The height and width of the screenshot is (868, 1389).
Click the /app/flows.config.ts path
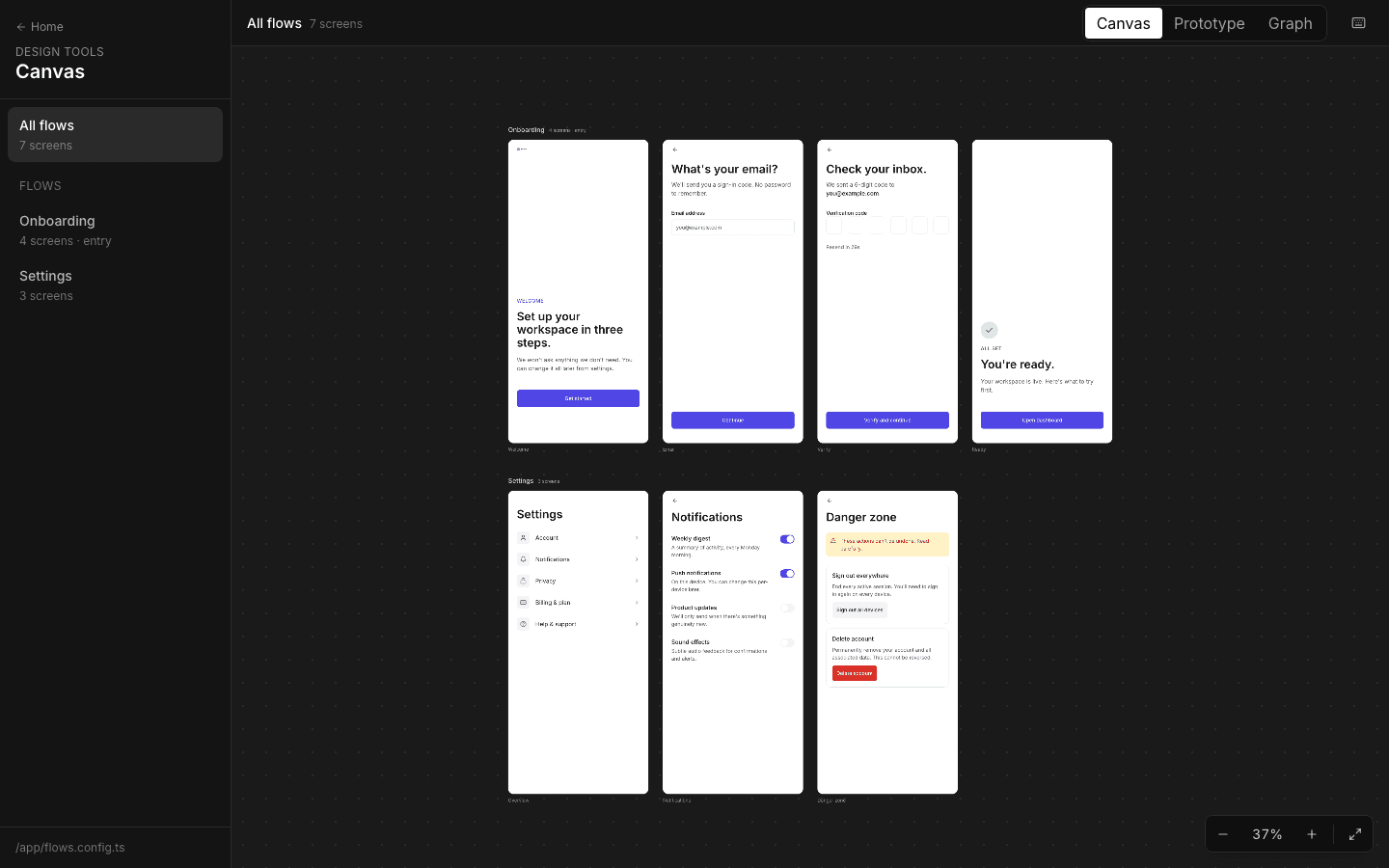pos(70,848)
